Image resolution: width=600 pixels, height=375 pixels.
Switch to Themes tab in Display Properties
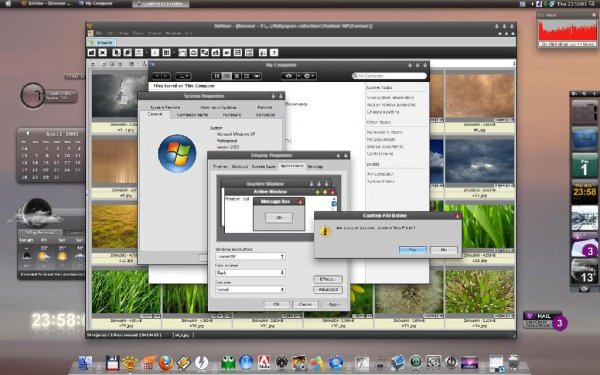pyautogui.click(x=220, y=167)
